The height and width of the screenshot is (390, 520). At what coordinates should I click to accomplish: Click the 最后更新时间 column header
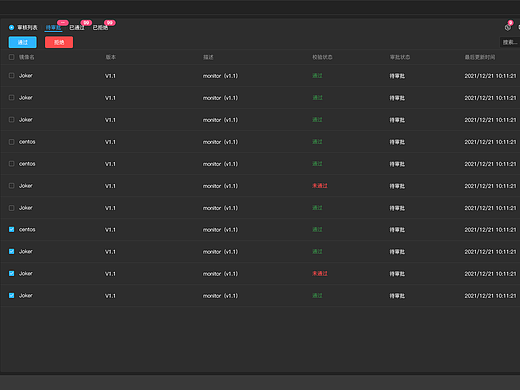coord(480,57)
